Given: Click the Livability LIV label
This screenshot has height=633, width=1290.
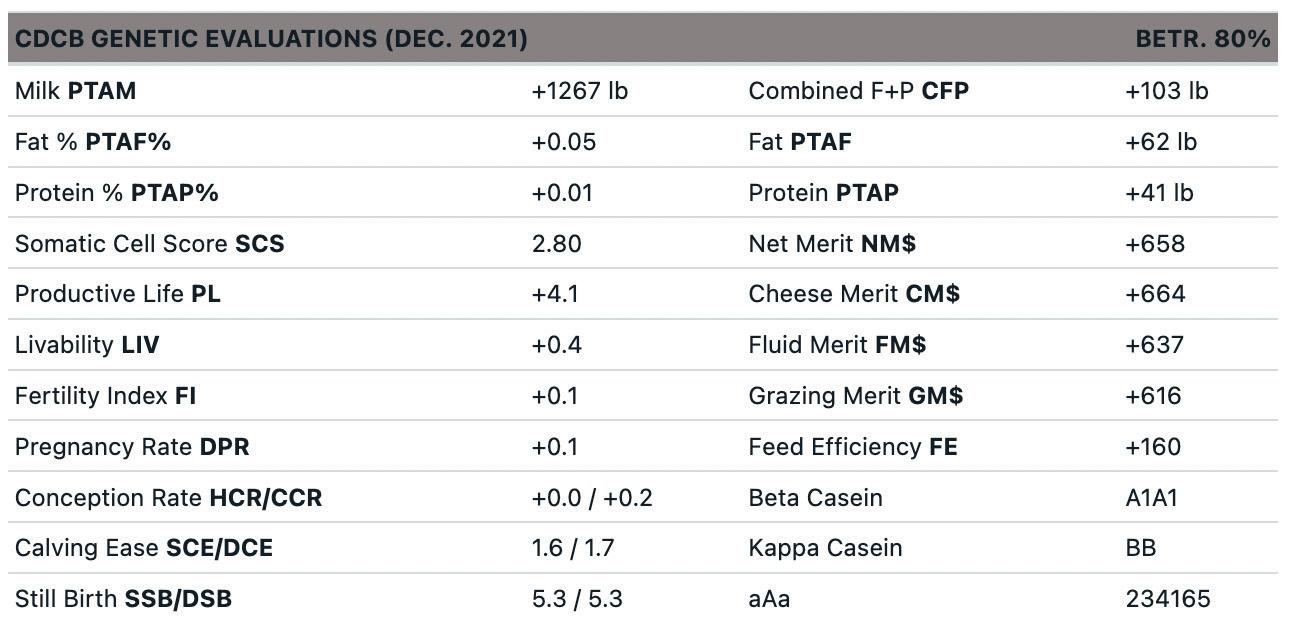Looking at the screenshot, I should [87, 345].
